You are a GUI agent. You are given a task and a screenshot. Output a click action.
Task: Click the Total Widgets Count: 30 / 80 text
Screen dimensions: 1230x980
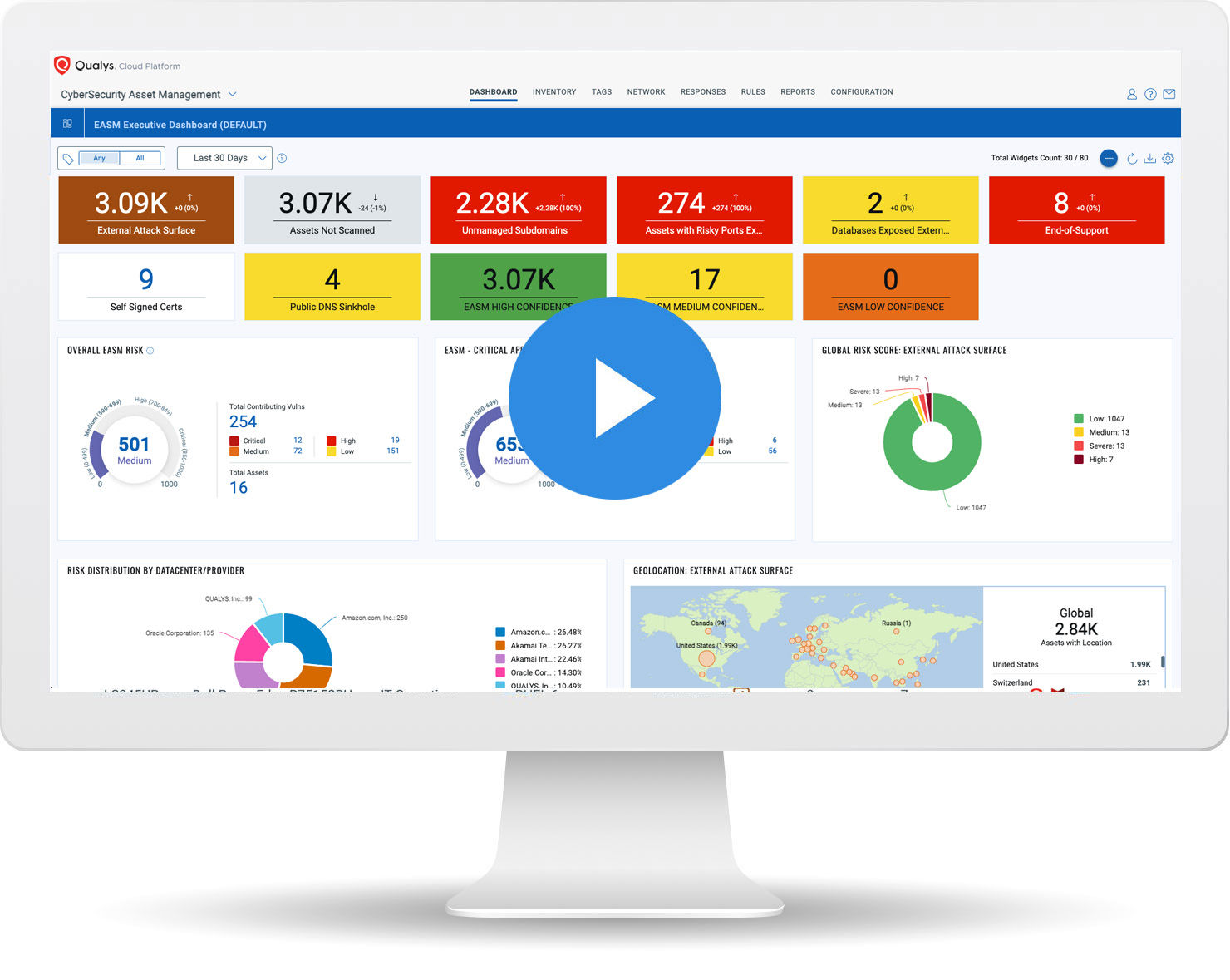[x=1040, y=158]
